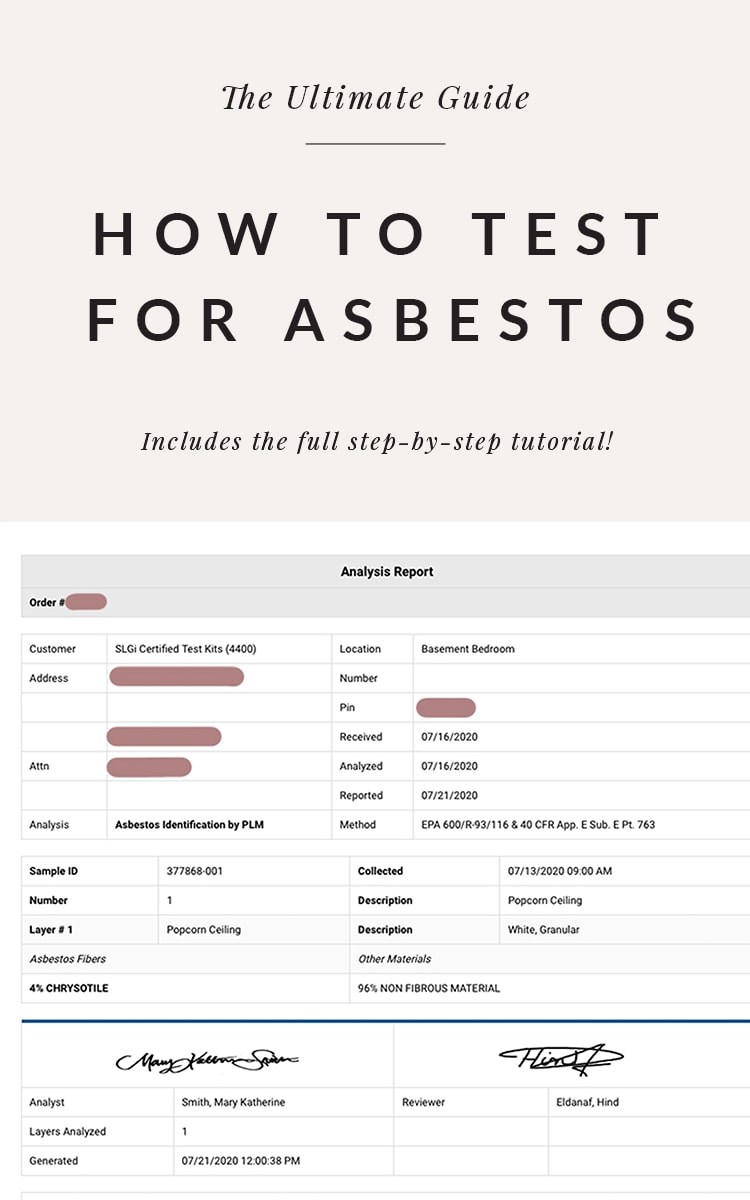Click the 'Analysis Report' header bar
750x1200 pixels.
click(x=386, y=572)
